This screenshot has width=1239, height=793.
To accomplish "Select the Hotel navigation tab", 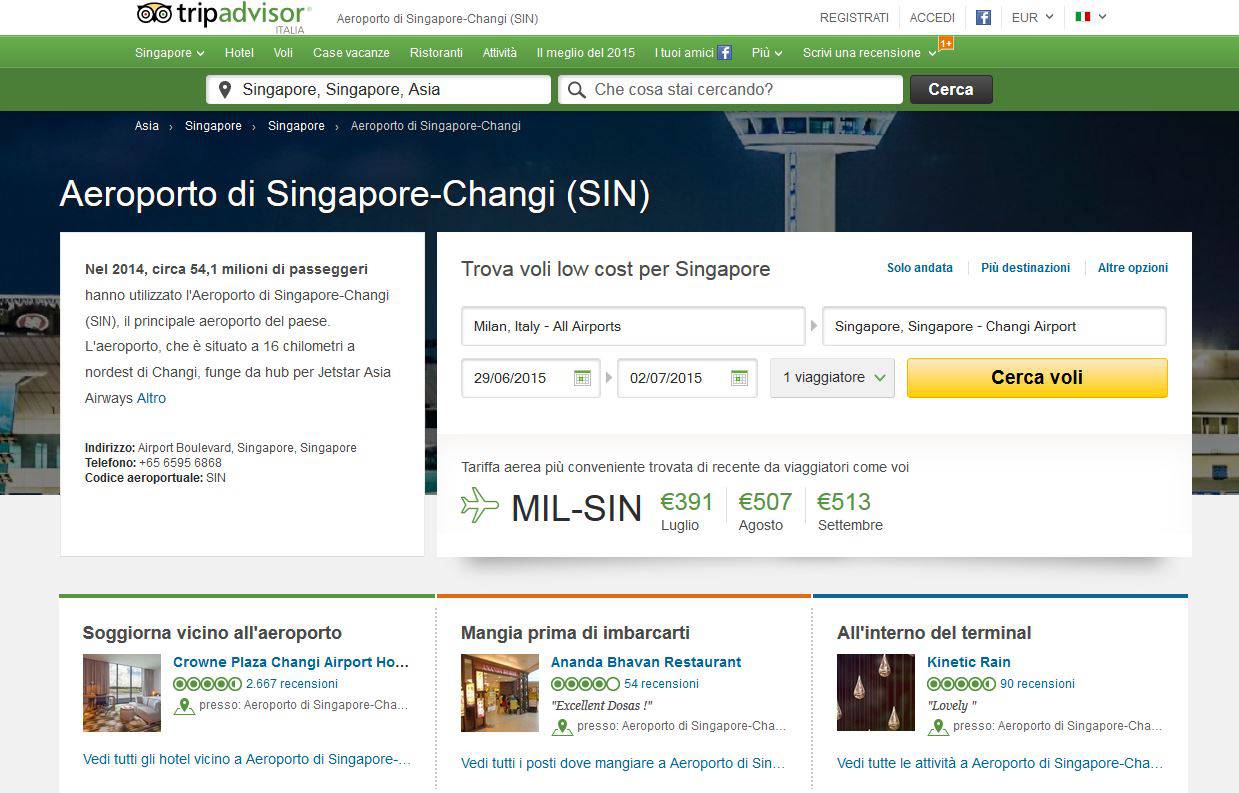I will (239, 53).
